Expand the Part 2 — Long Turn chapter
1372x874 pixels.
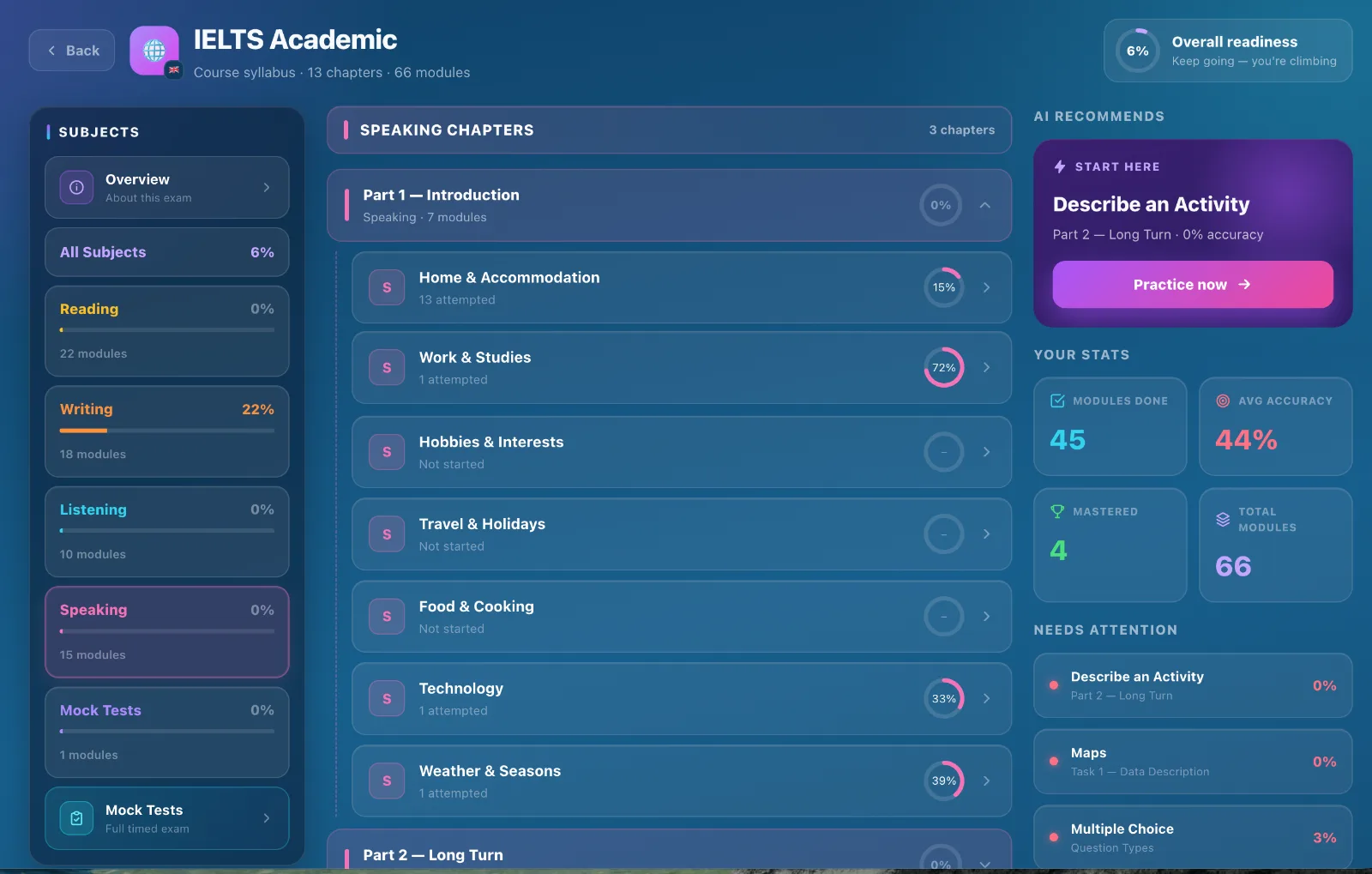coord(985,864)
